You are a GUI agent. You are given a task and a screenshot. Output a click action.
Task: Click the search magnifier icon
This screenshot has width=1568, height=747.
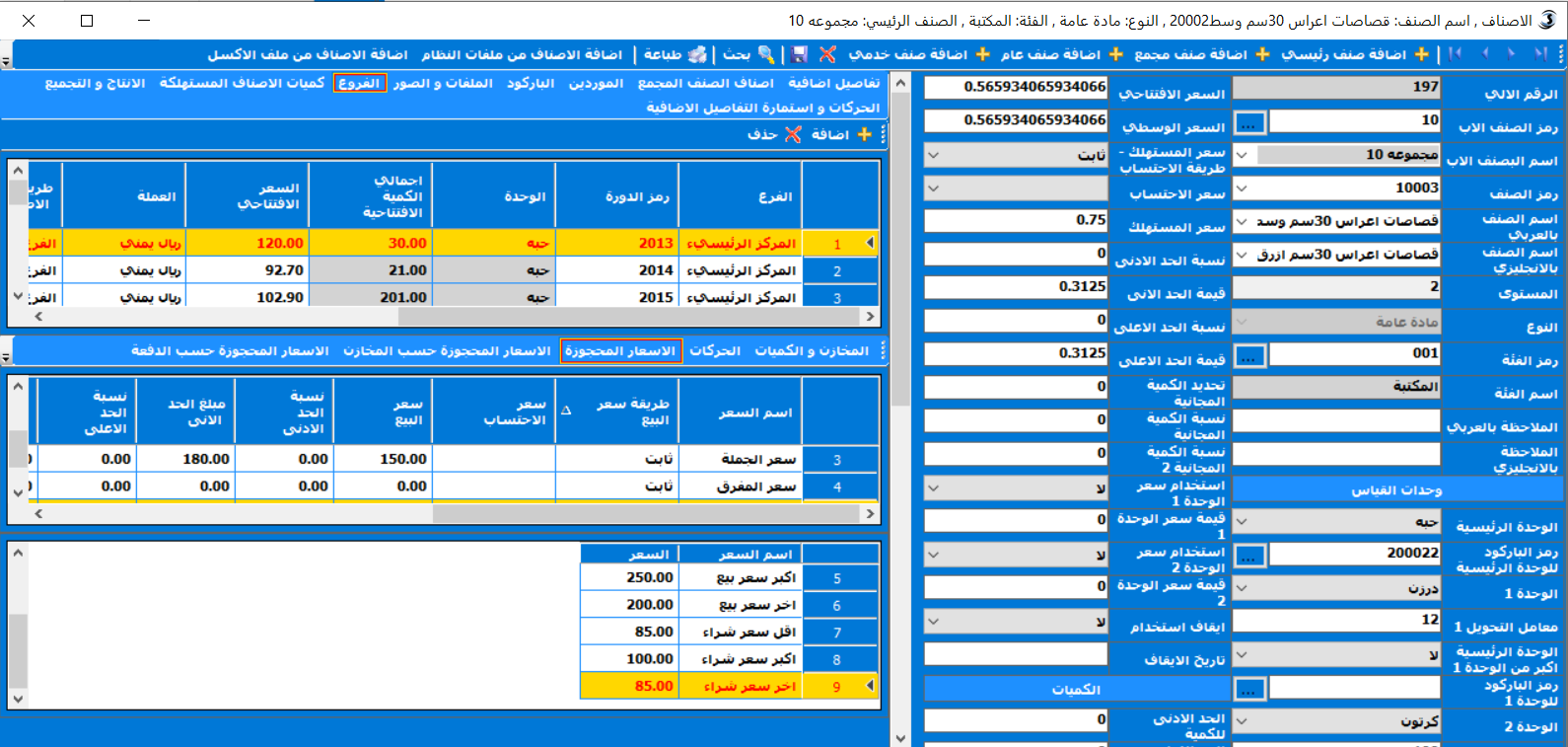pyautogui.click(x=766, y=54)
